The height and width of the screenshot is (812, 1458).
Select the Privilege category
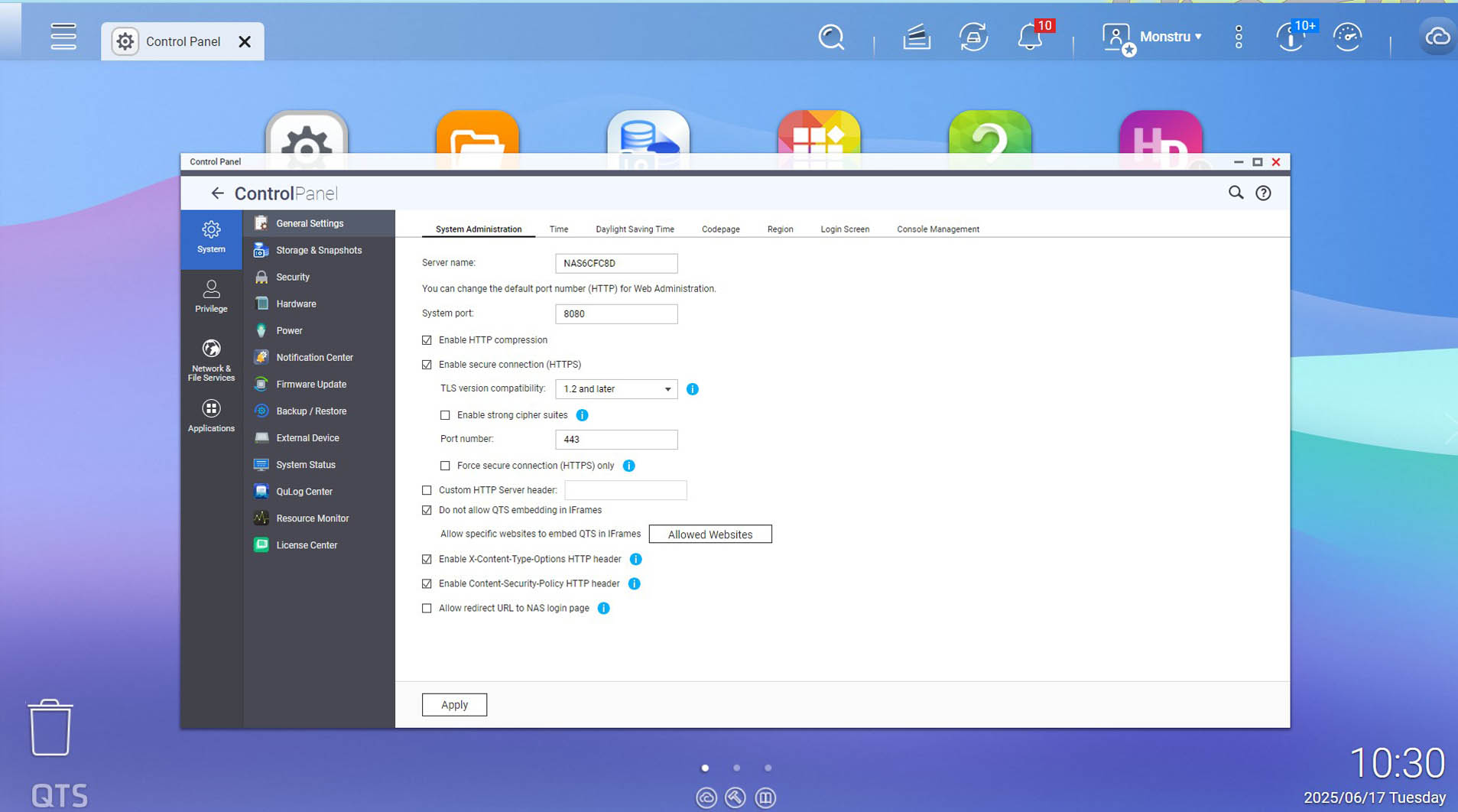click(x=211, y=297)
